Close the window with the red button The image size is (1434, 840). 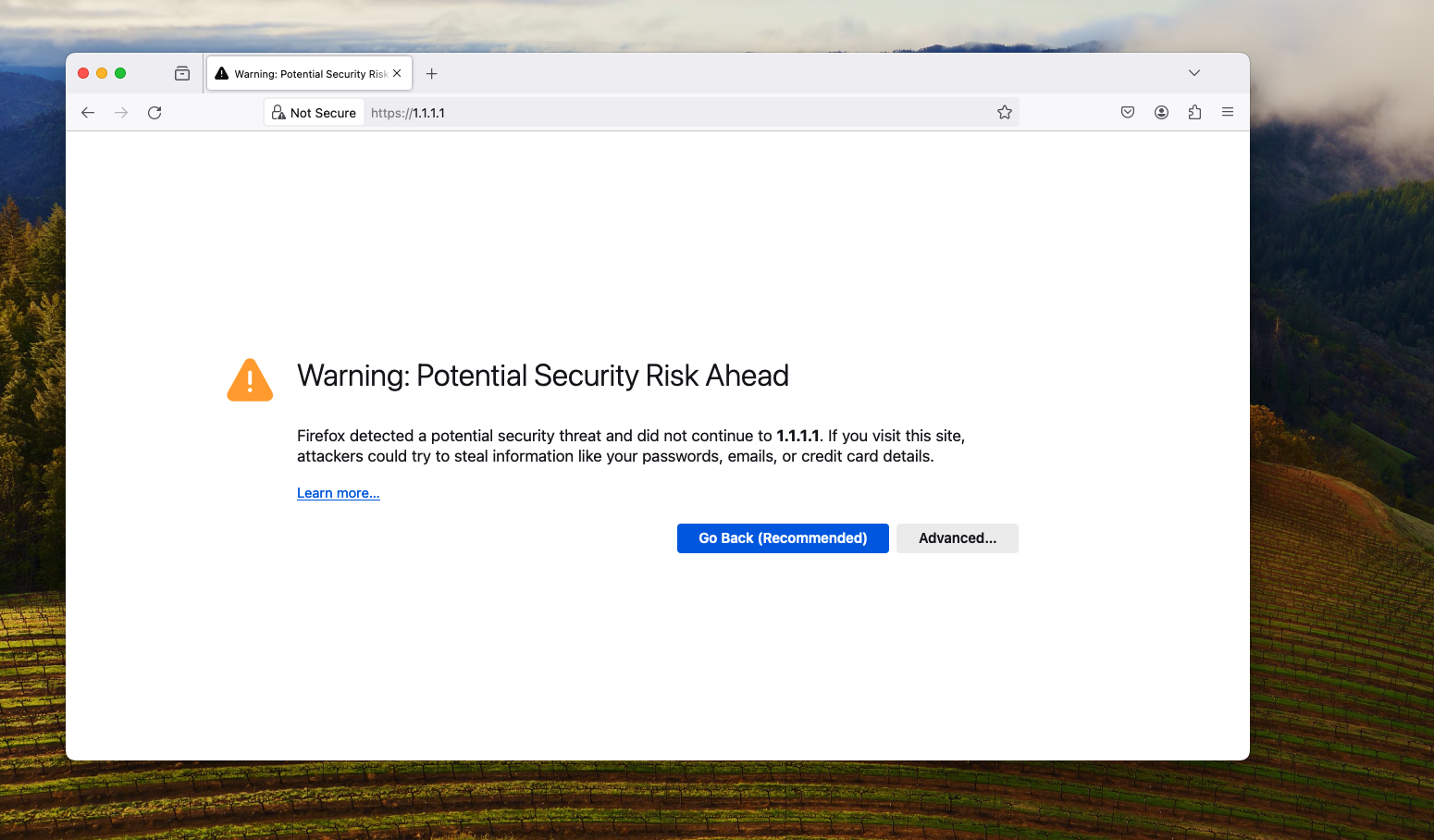pos(83,73)
